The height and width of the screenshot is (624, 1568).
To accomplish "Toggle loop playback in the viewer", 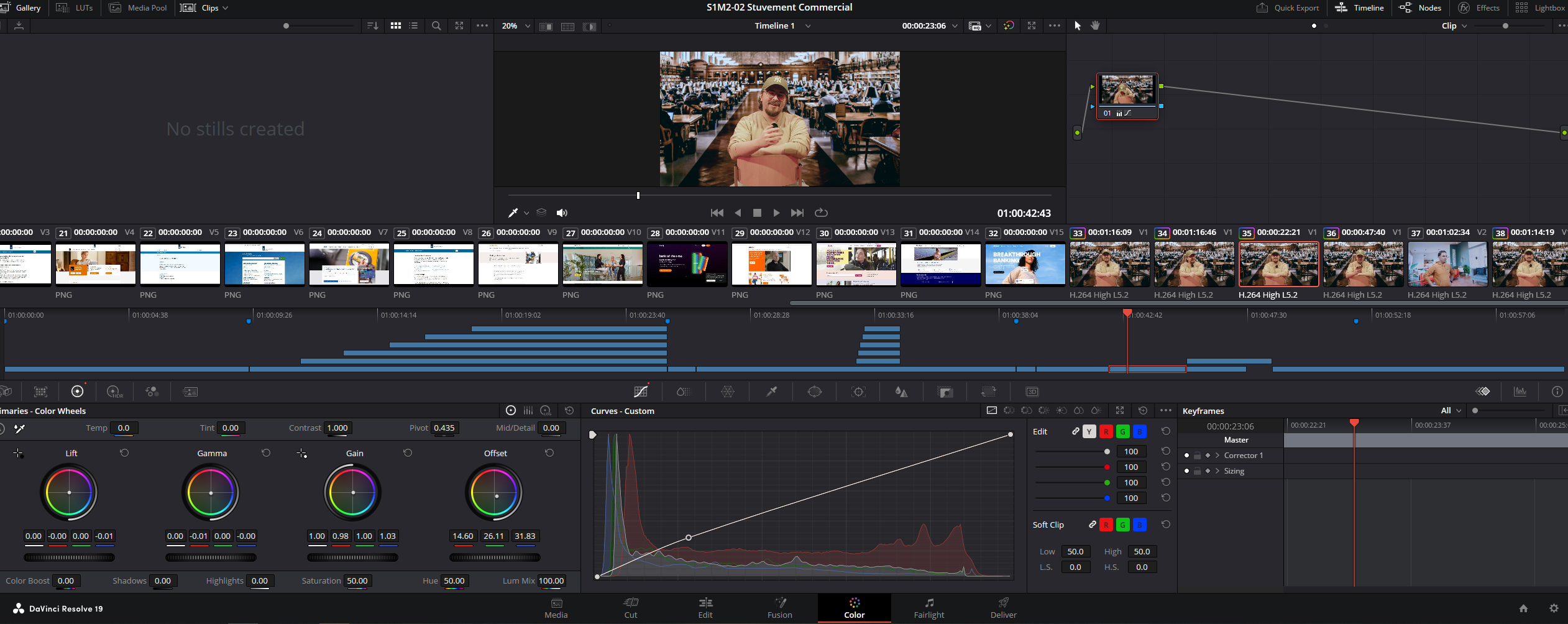I will click(x=821, y=213).
